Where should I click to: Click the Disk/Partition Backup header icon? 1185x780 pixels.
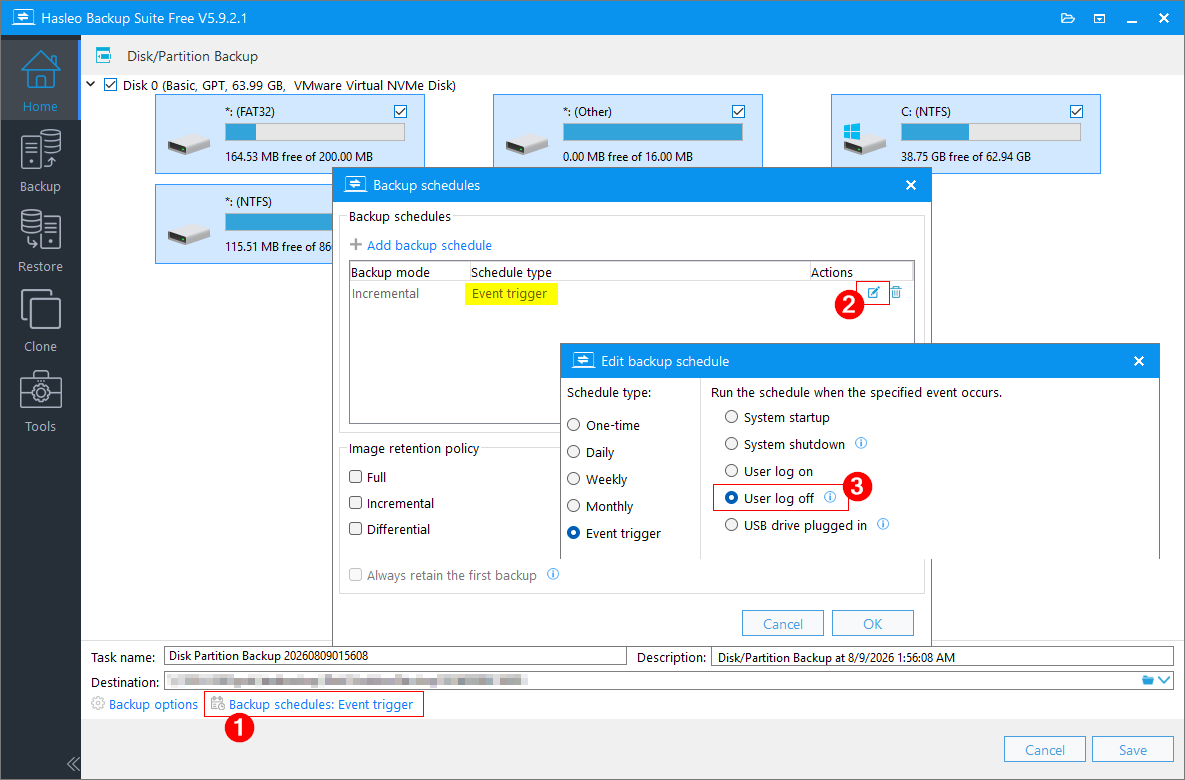(104, 55)
